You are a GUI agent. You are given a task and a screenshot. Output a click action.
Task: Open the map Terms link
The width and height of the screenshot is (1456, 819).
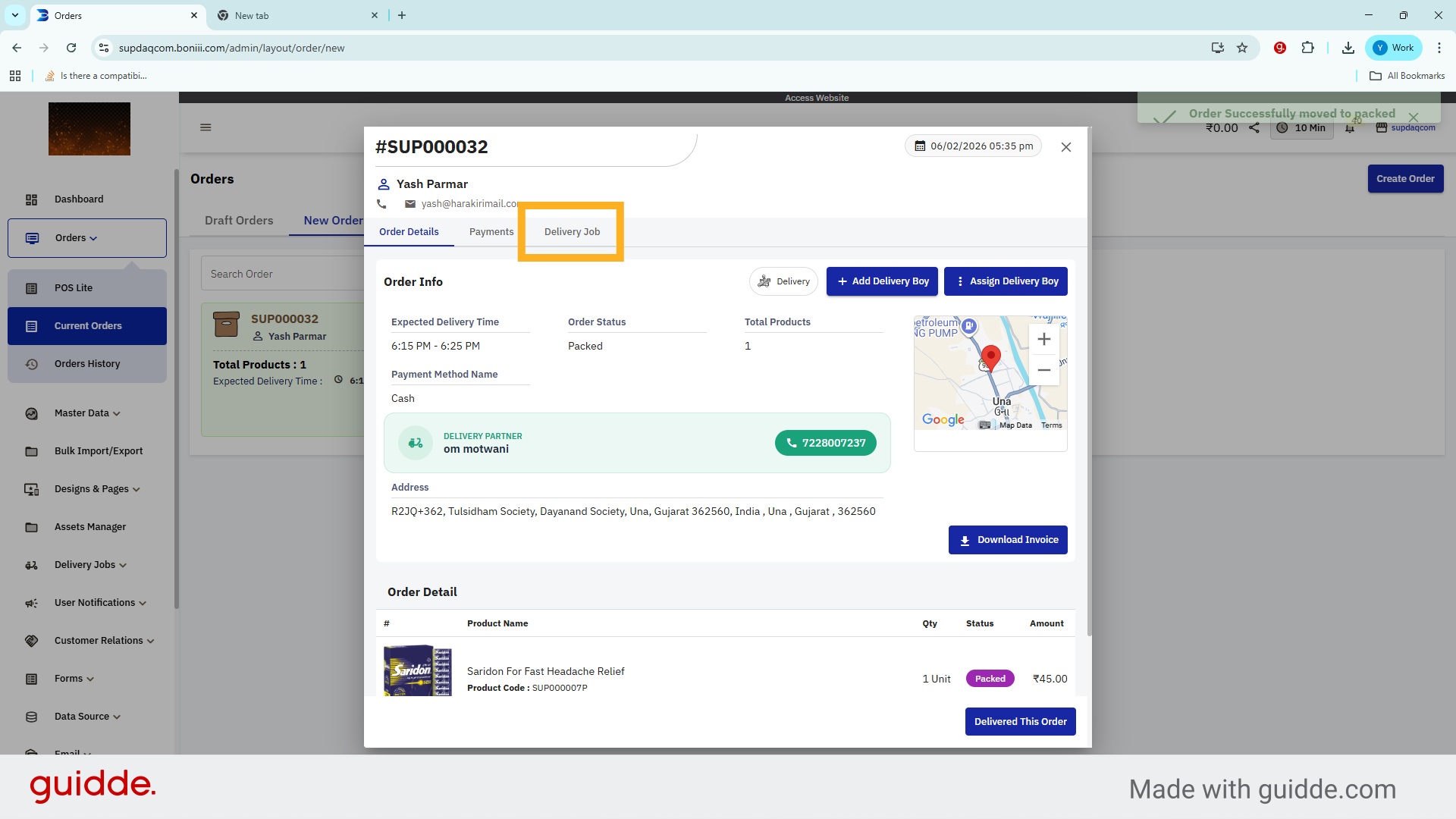pyautogui.click(x=1051, y=425)
